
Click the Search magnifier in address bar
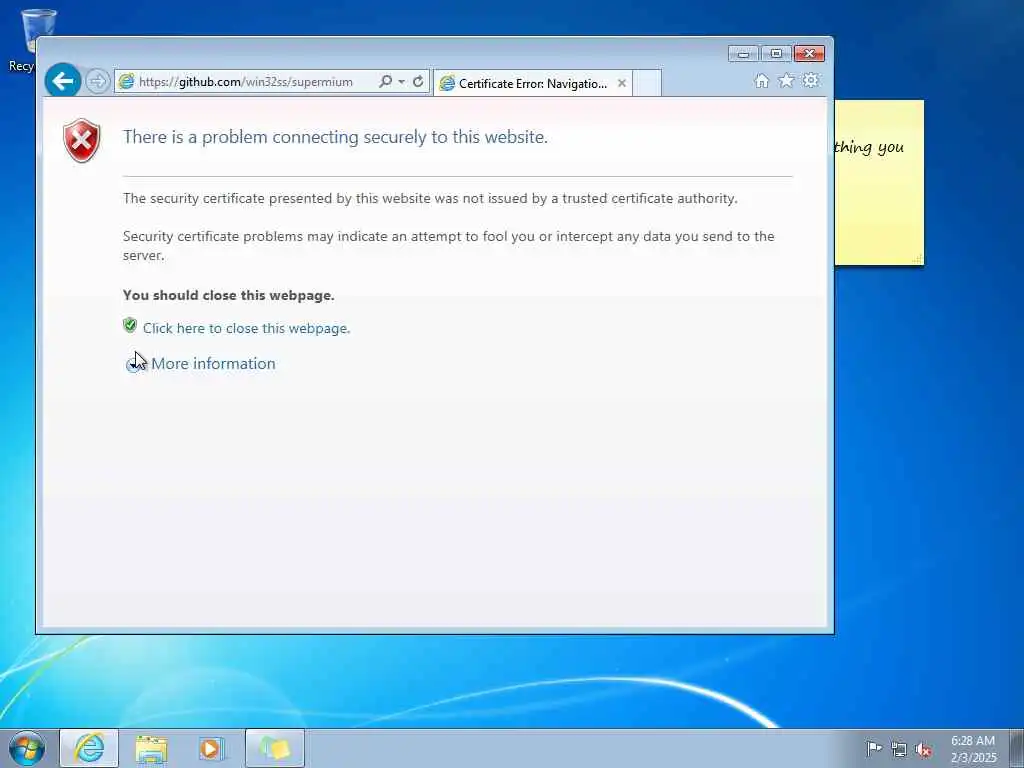(385, 82)
